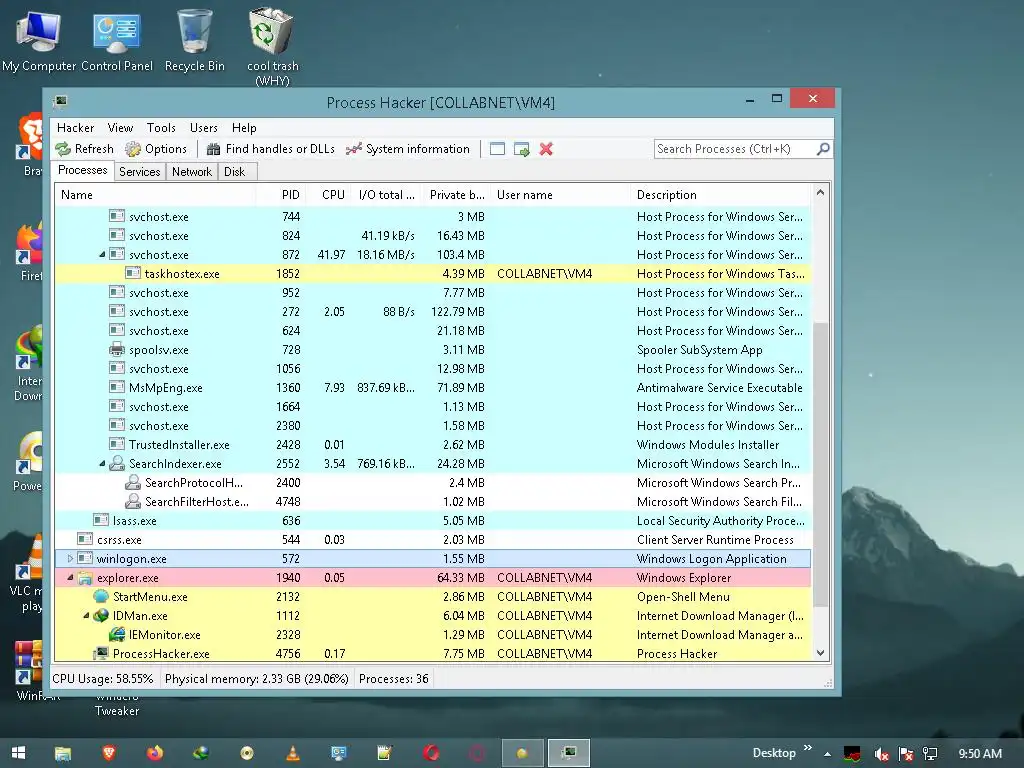
Task: Click the scrollbar down arrow
Action: (821, 653)
